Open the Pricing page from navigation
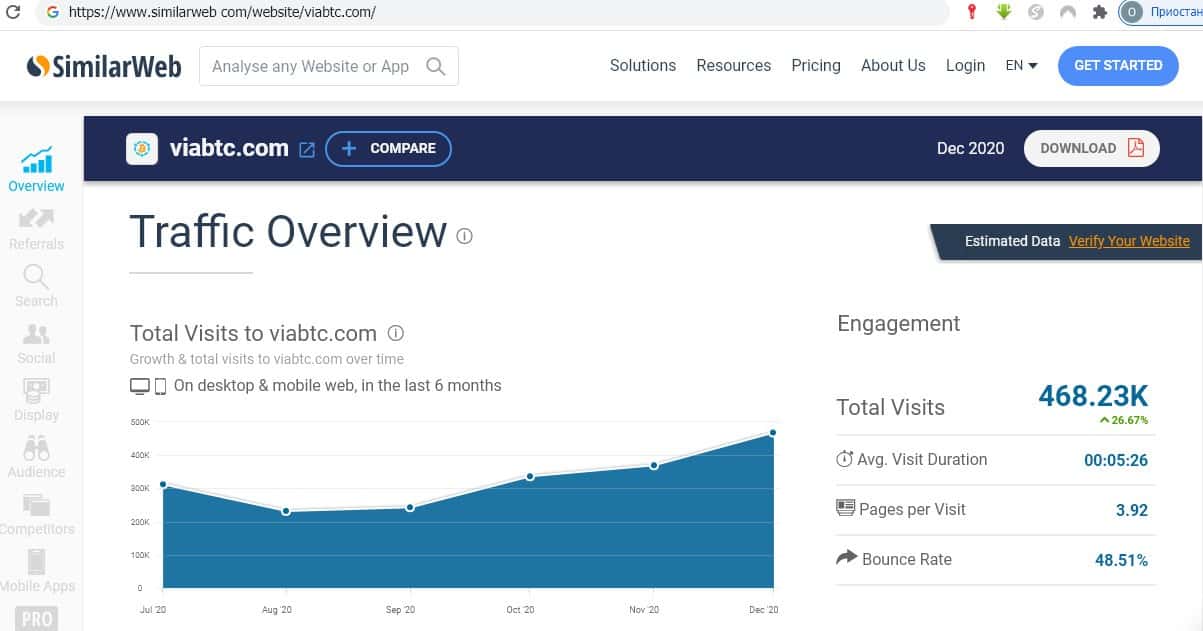The width and height of the screenshot is (1203, 631). tap(815, 65)
